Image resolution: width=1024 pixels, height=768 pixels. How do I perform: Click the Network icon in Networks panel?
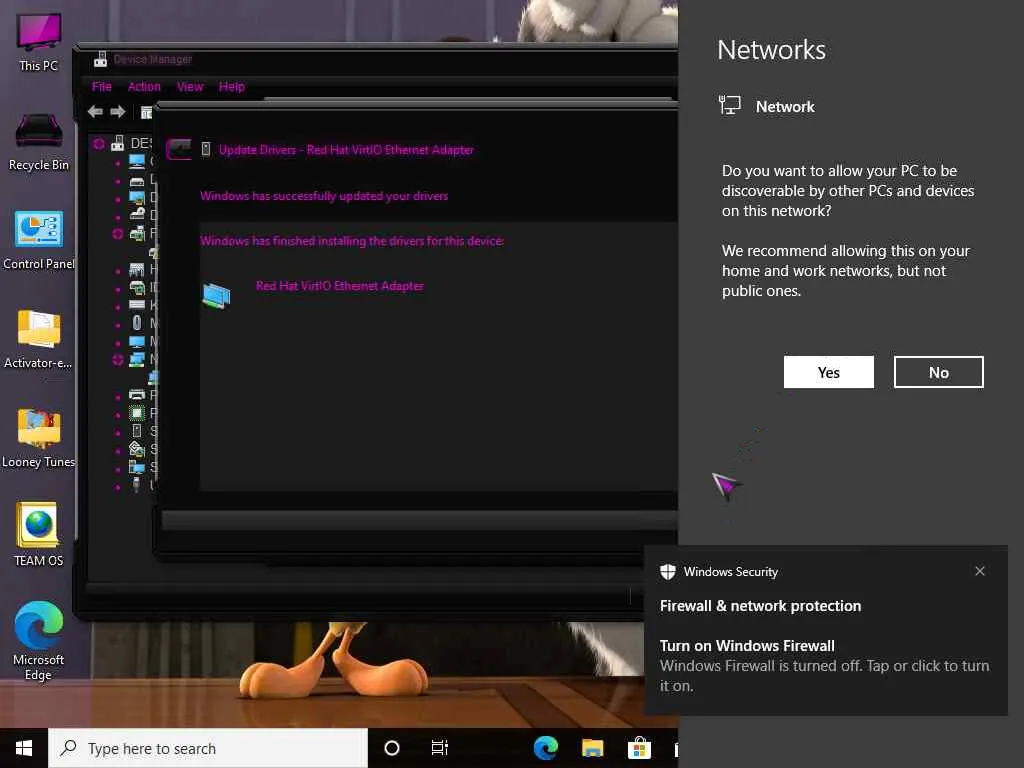pos(729,105)
